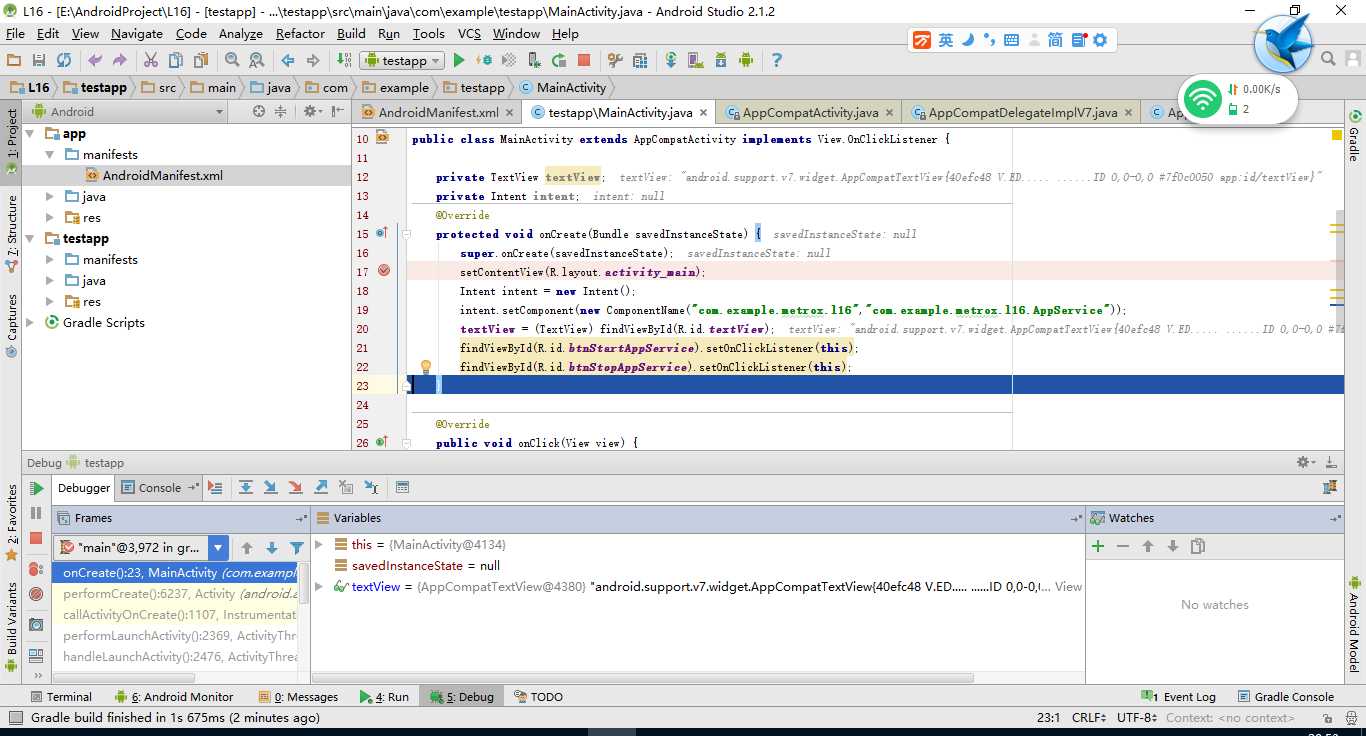Open the VCS menu
This screenshot has width=1366, height=736.
click(x=469, y=33)
